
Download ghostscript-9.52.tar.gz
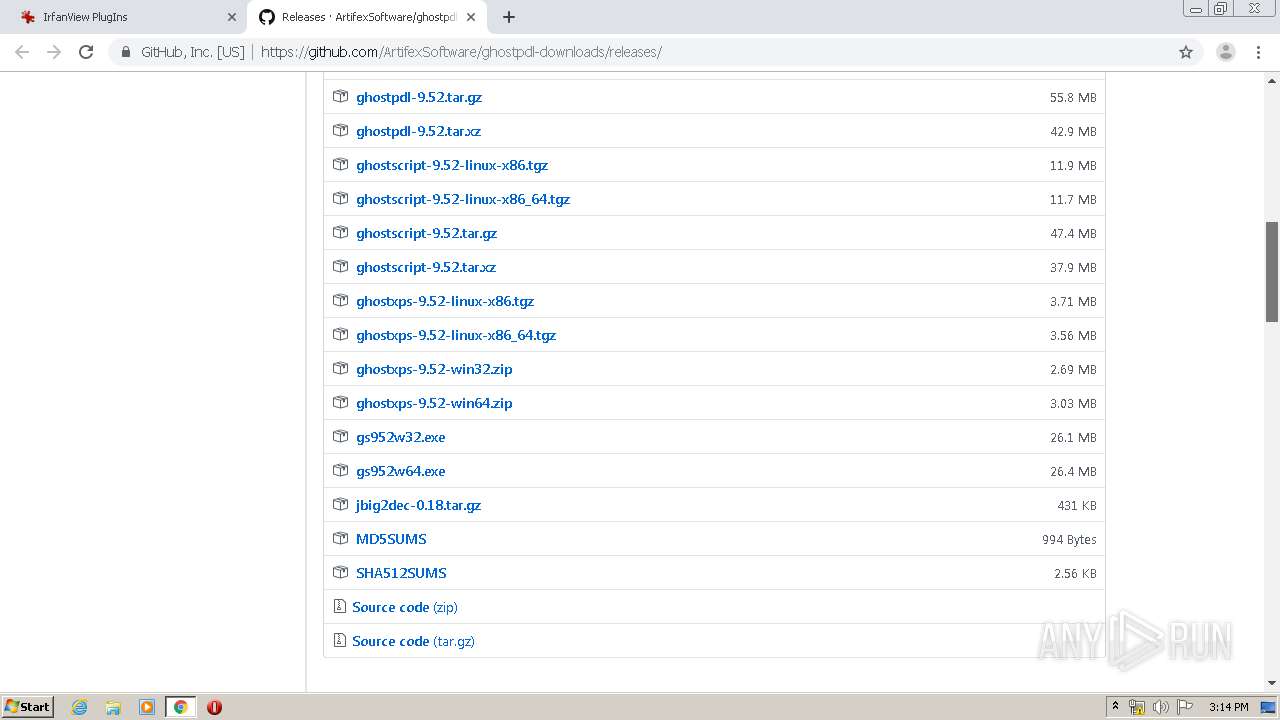pyautogui.click(x=426, y=233)
